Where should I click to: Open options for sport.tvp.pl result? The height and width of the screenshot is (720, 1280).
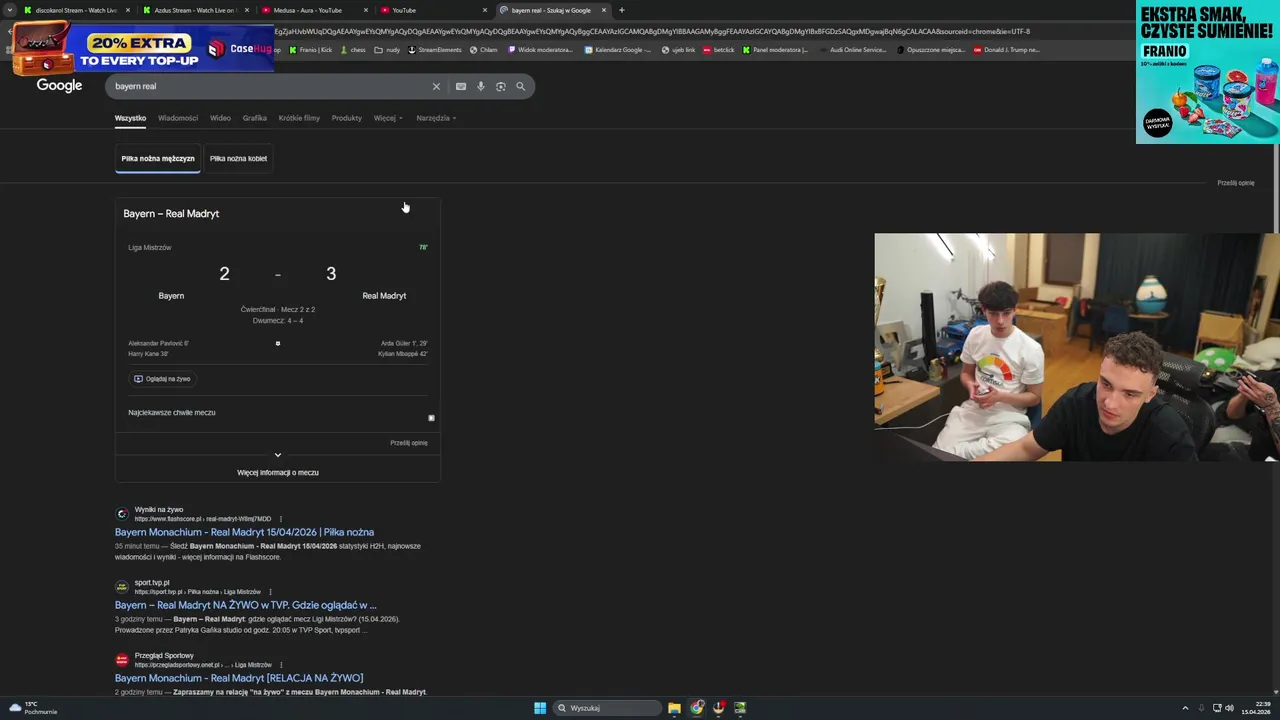(270, 592)
